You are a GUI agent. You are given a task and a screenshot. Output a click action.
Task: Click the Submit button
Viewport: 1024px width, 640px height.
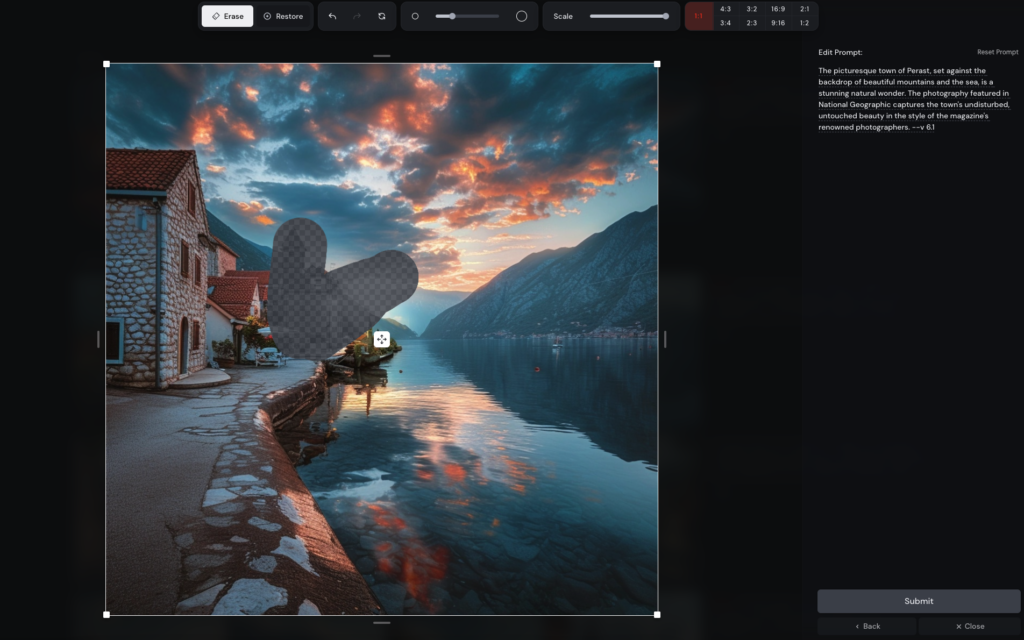pos(918,601)
